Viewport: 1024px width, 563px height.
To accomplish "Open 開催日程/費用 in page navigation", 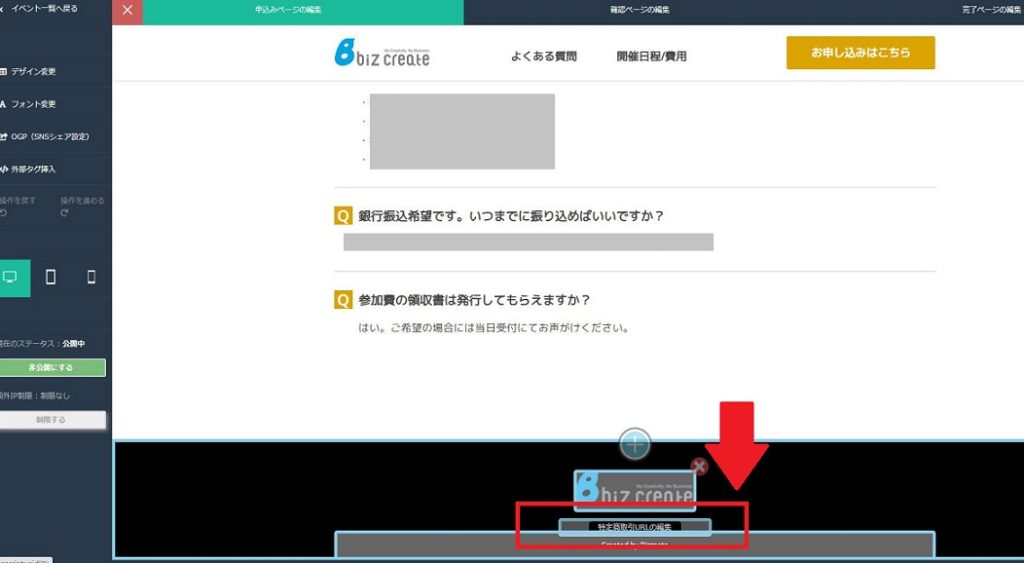I will click(x=651, y=56).
